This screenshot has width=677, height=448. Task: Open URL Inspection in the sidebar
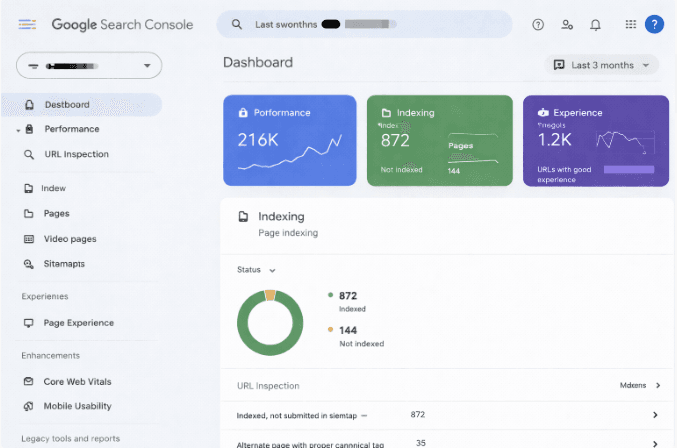coord(77,154)
